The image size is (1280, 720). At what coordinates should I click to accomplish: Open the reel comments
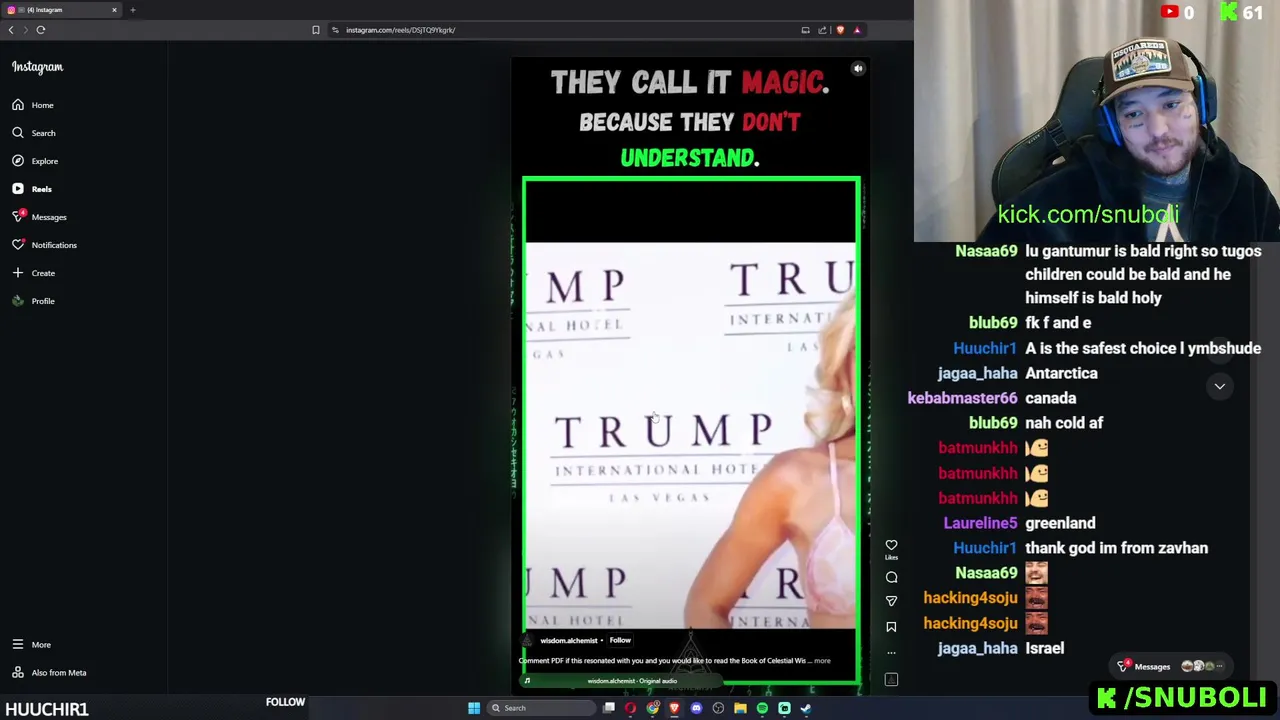(x=891, y=577)
